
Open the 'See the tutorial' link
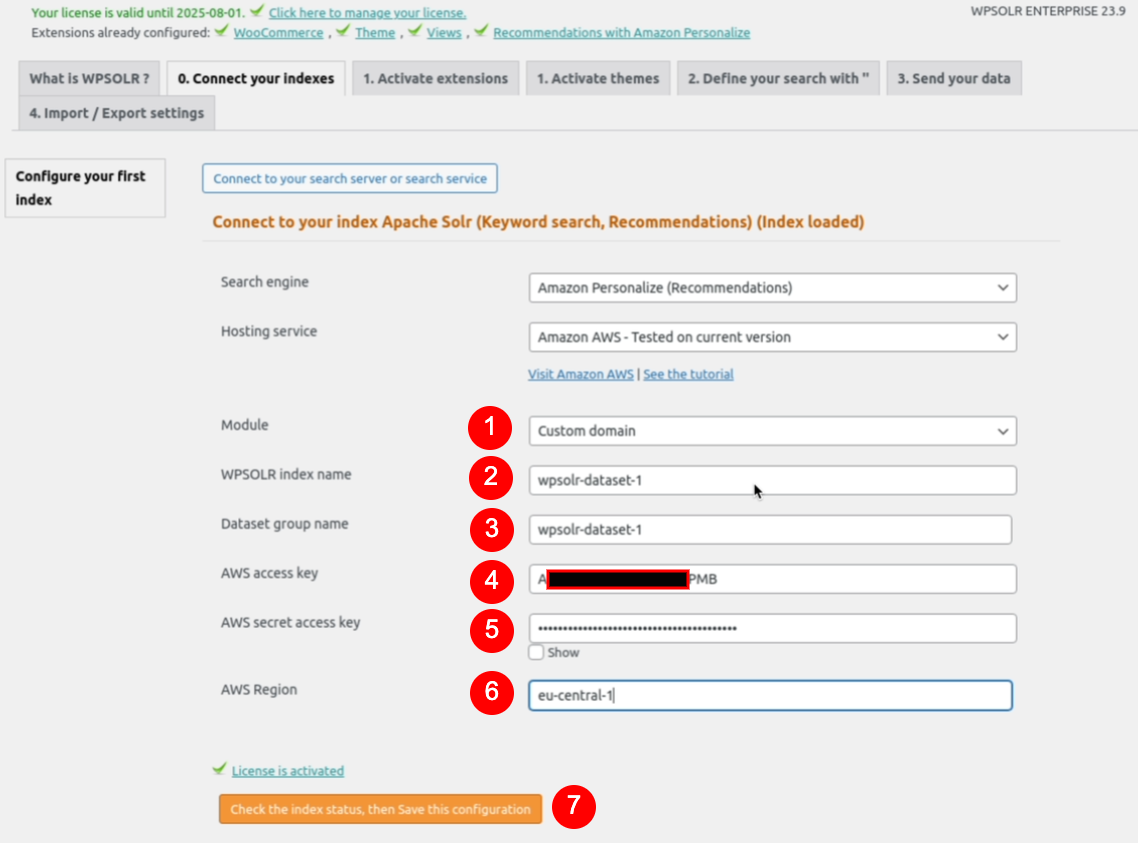click(x=688, y=374)
